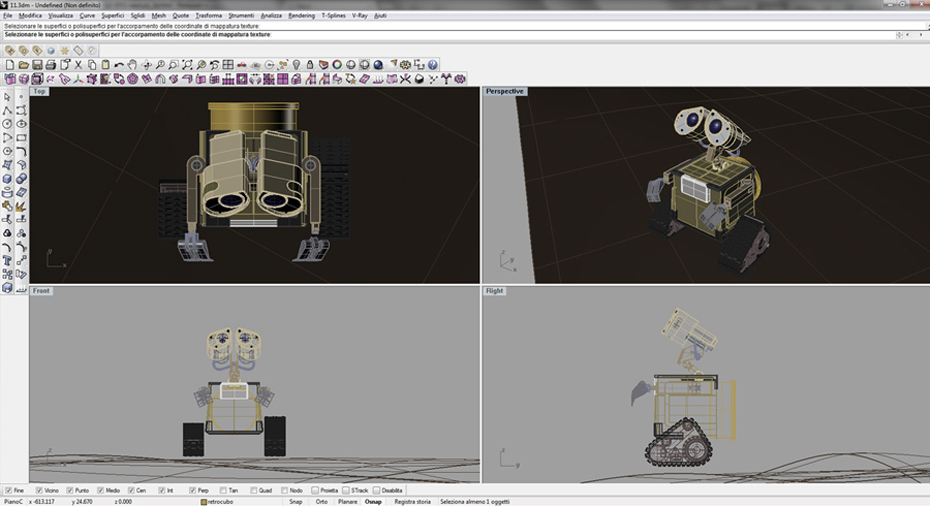
Task: Select the Pan hand tool
Action: click(x=132, y=65)
